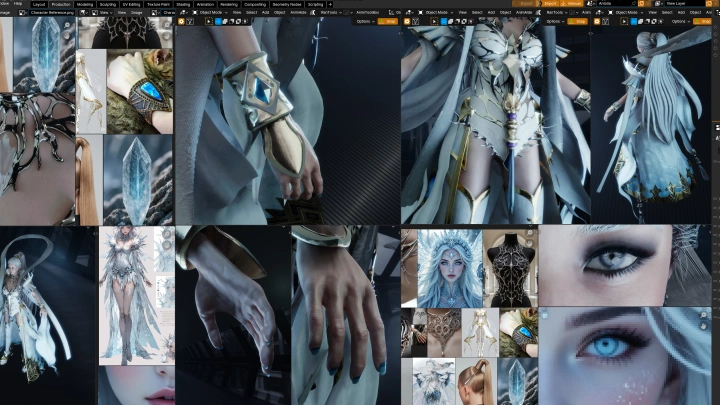
Task: Open the View menu in character back-view viewport
Action: [652, 13]
